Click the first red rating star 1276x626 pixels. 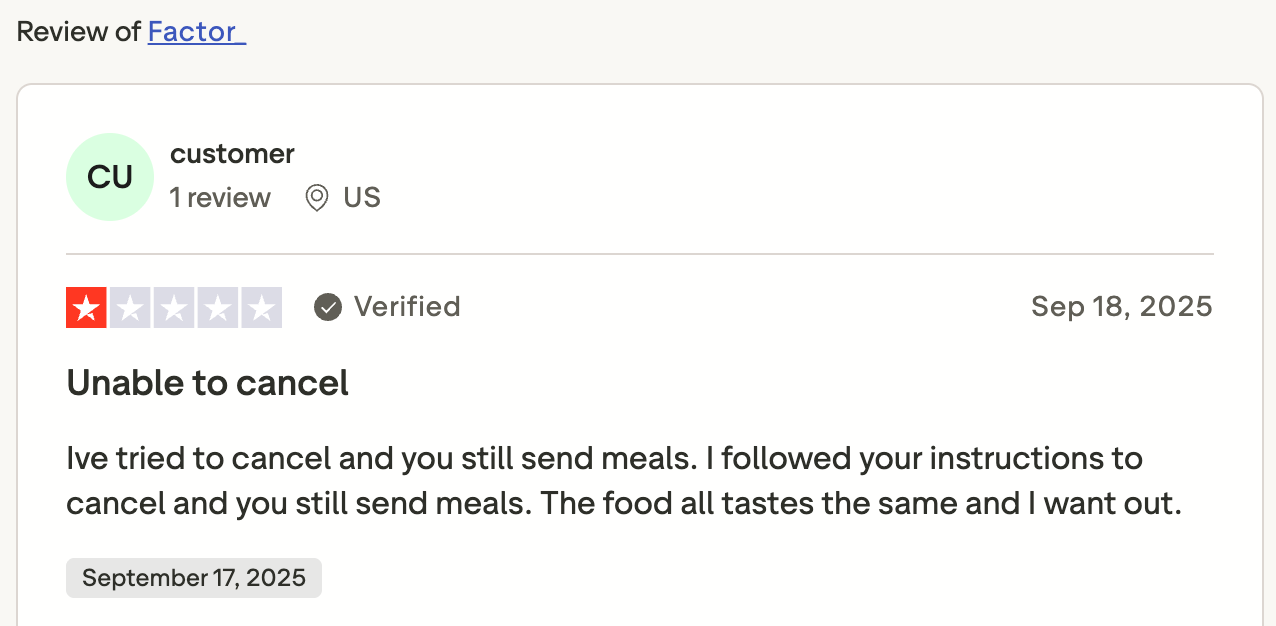[x=87, y=308]
